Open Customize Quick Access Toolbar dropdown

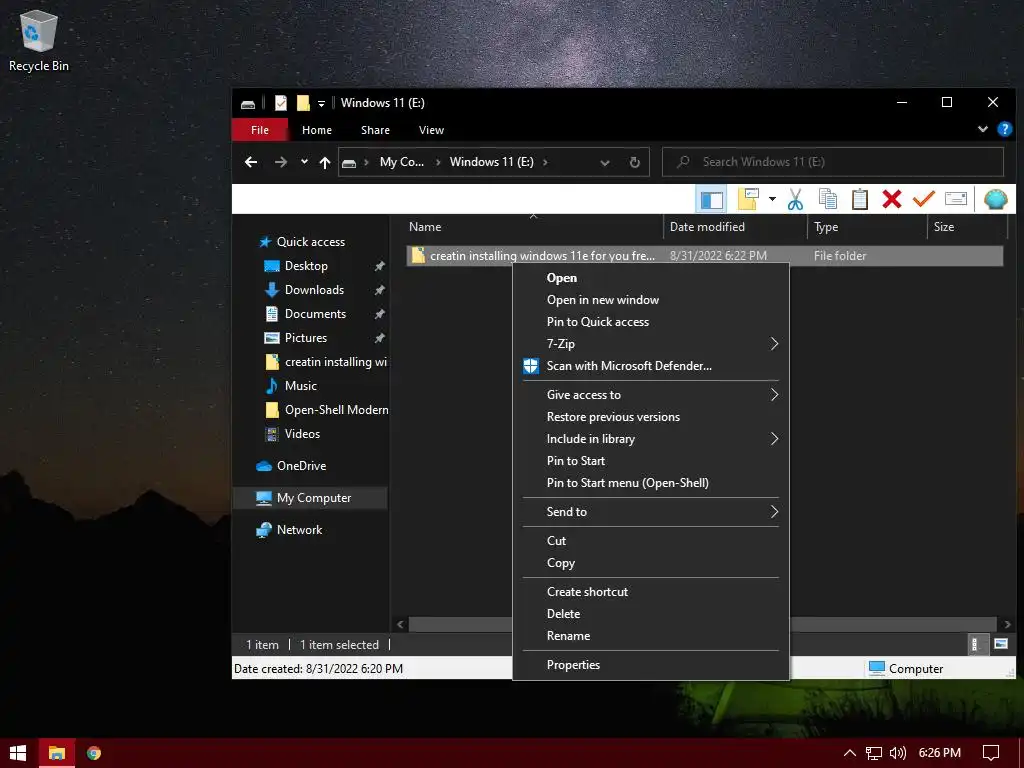click(x=321, y=103)
